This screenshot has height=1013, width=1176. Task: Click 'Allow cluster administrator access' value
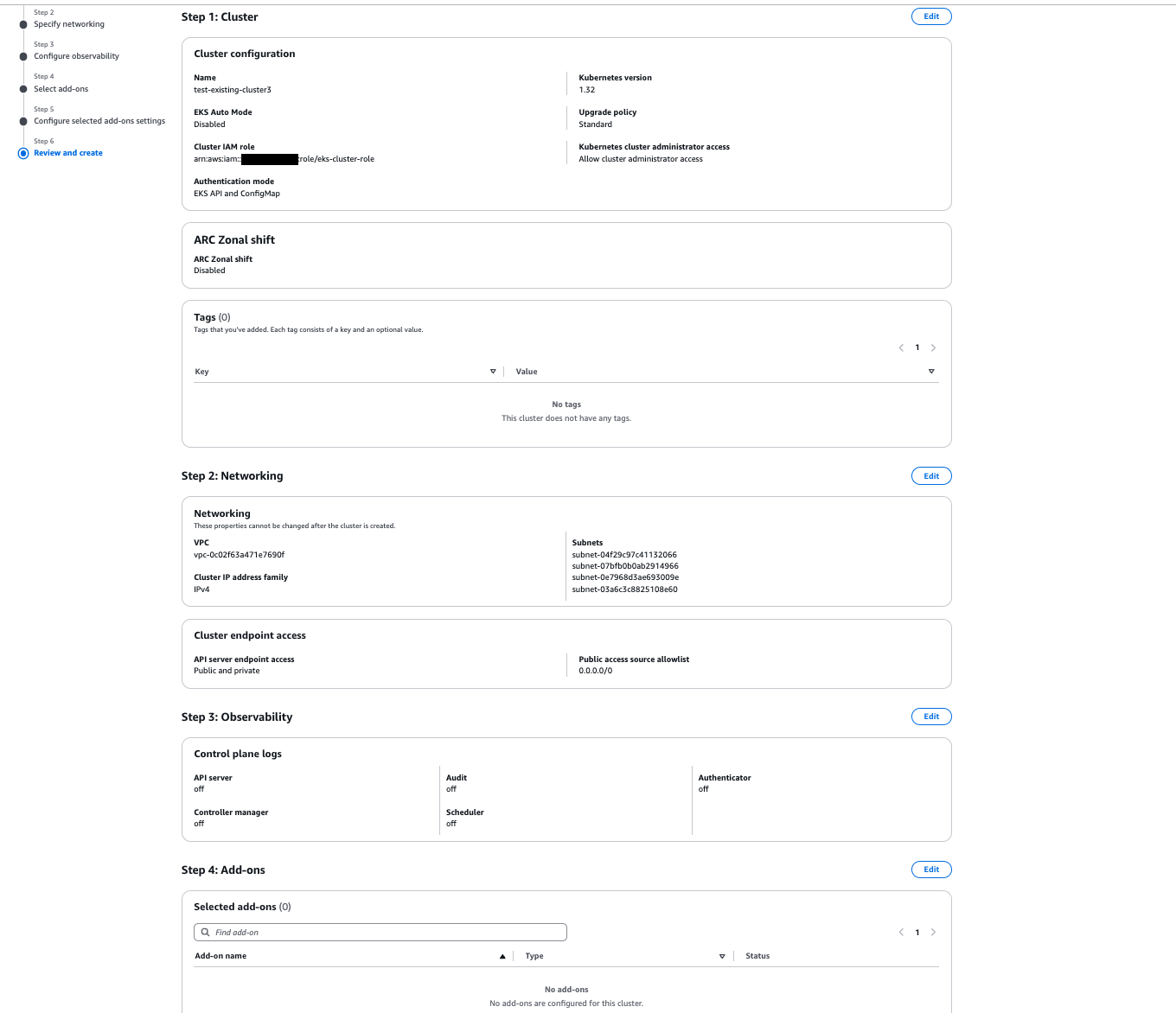point(641,159)
